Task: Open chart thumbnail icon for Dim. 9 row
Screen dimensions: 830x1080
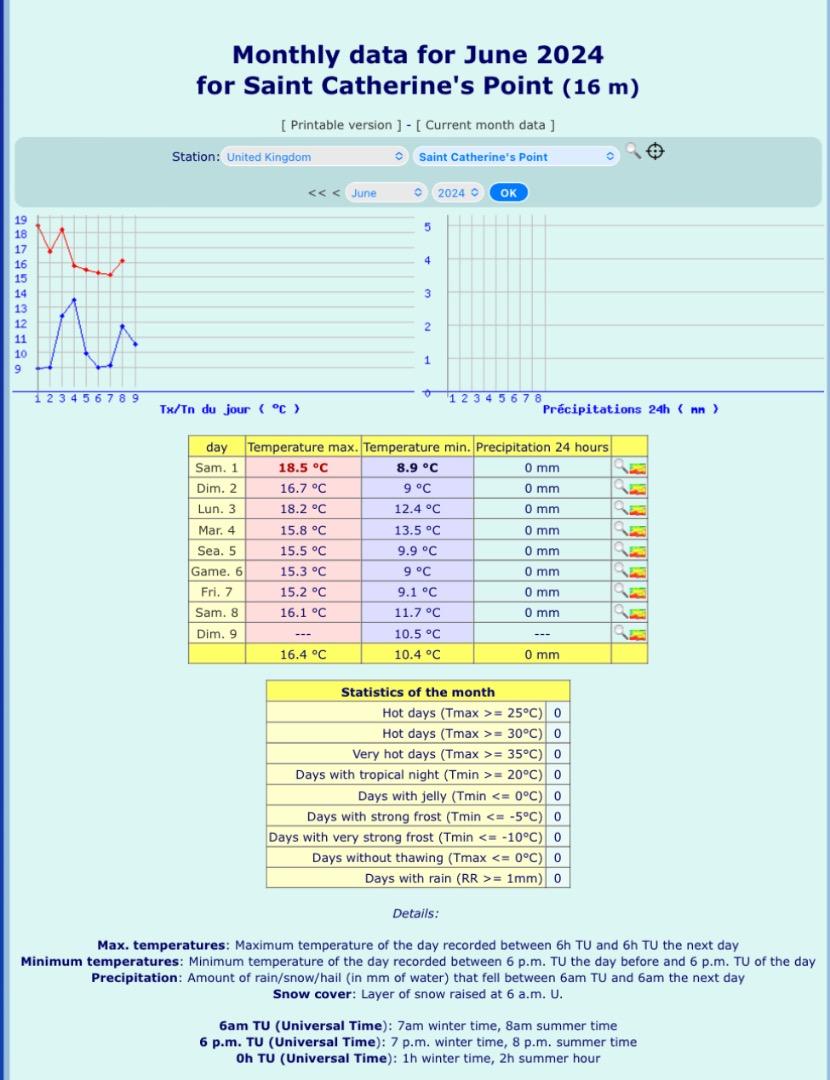Action: pyautogui.click(x=638, y=634)
